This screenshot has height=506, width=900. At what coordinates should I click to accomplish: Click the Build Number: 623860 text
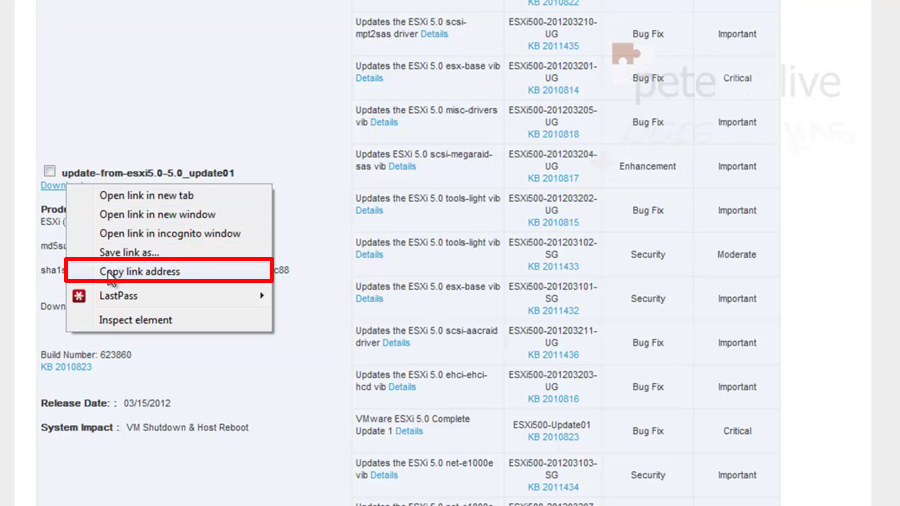tap(86, 355)
